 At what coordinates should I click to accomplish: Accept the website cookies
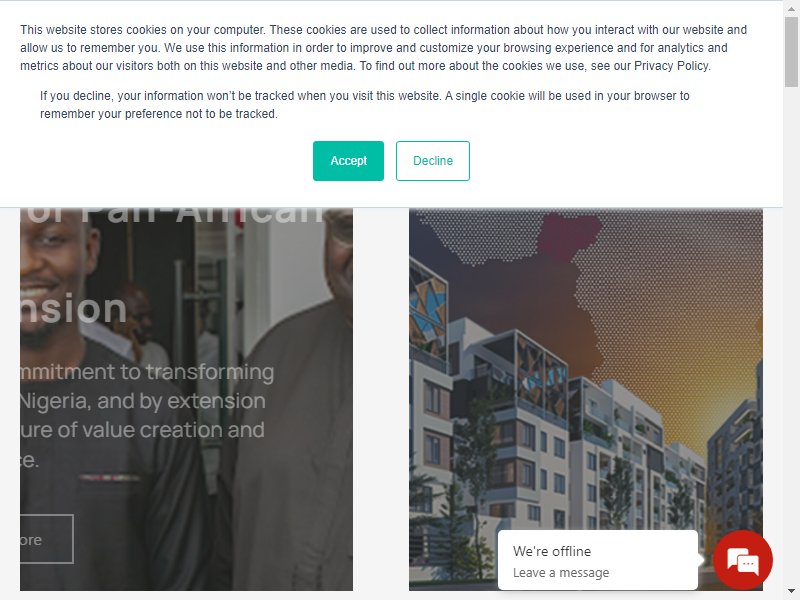pos(348,161)
